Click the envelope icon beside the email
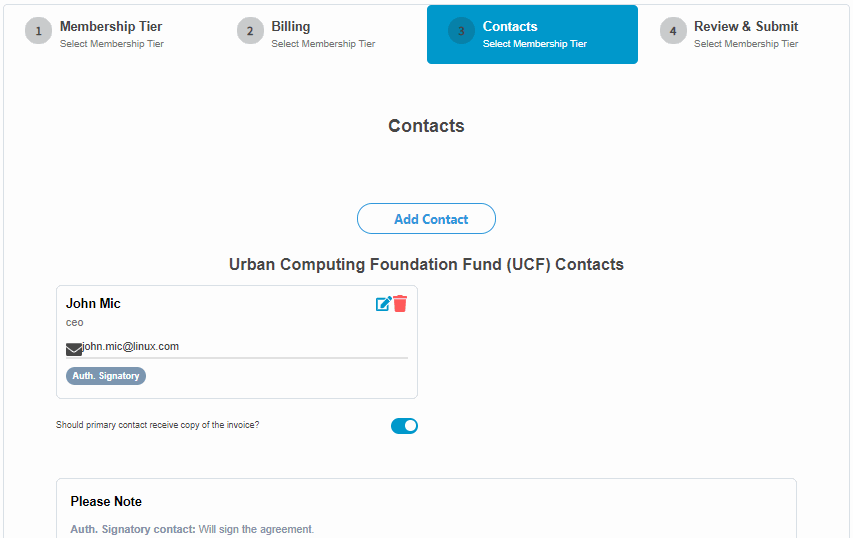853x538 pixels. click(x=74, y=349)
